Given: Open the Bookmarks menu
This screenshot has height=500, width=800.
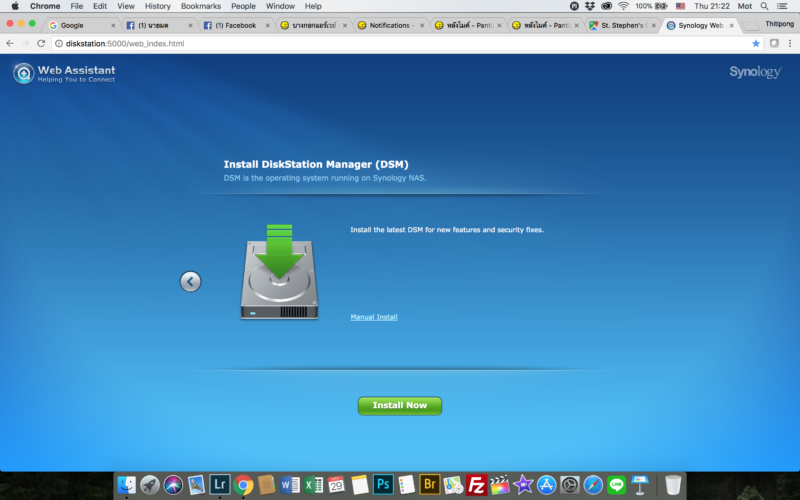Looking at the screenshot, I should click(x=201, y=6).
